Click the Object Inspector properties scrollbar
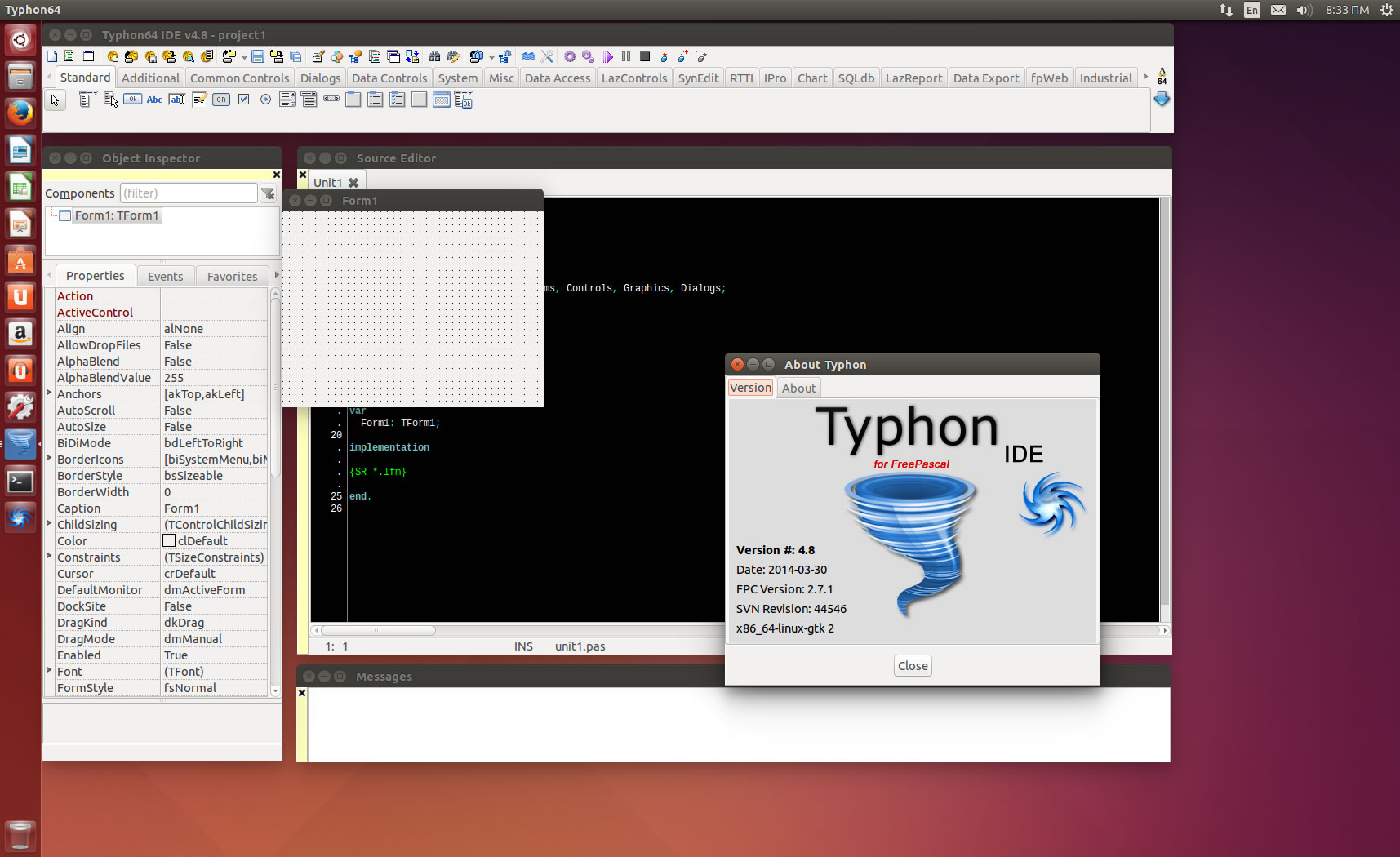This screenshot has height=857, width=1400. click(x=275, y=388)
